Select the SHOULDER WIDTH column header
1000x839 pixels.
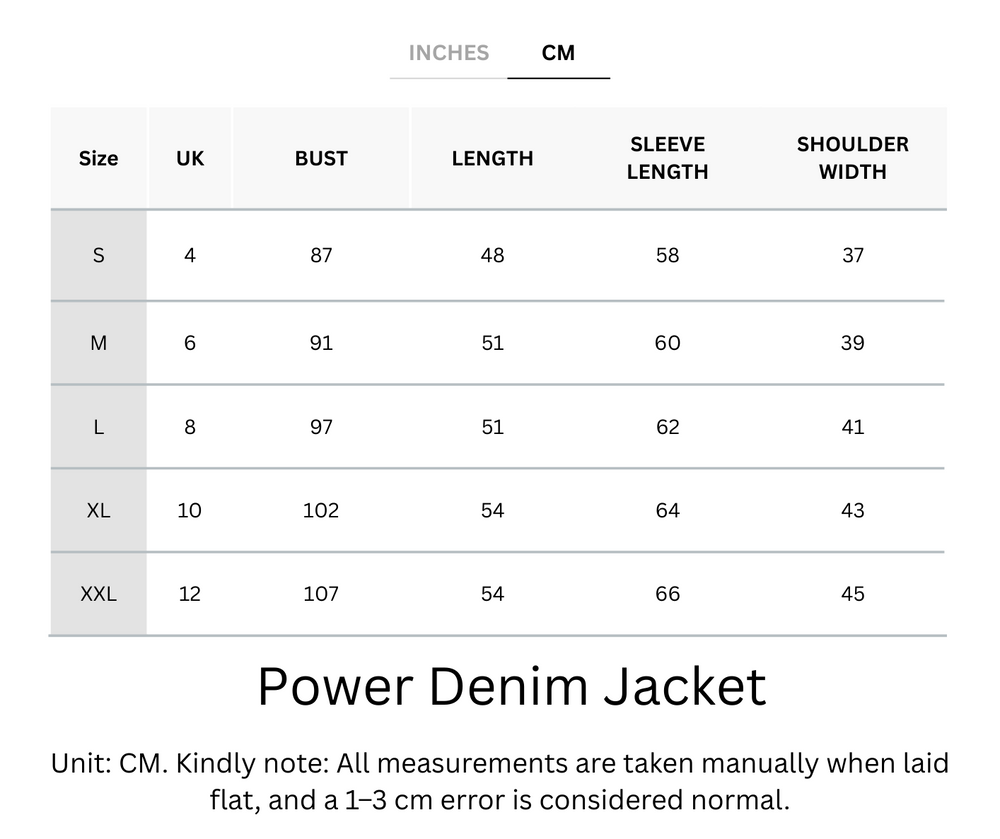853,158
